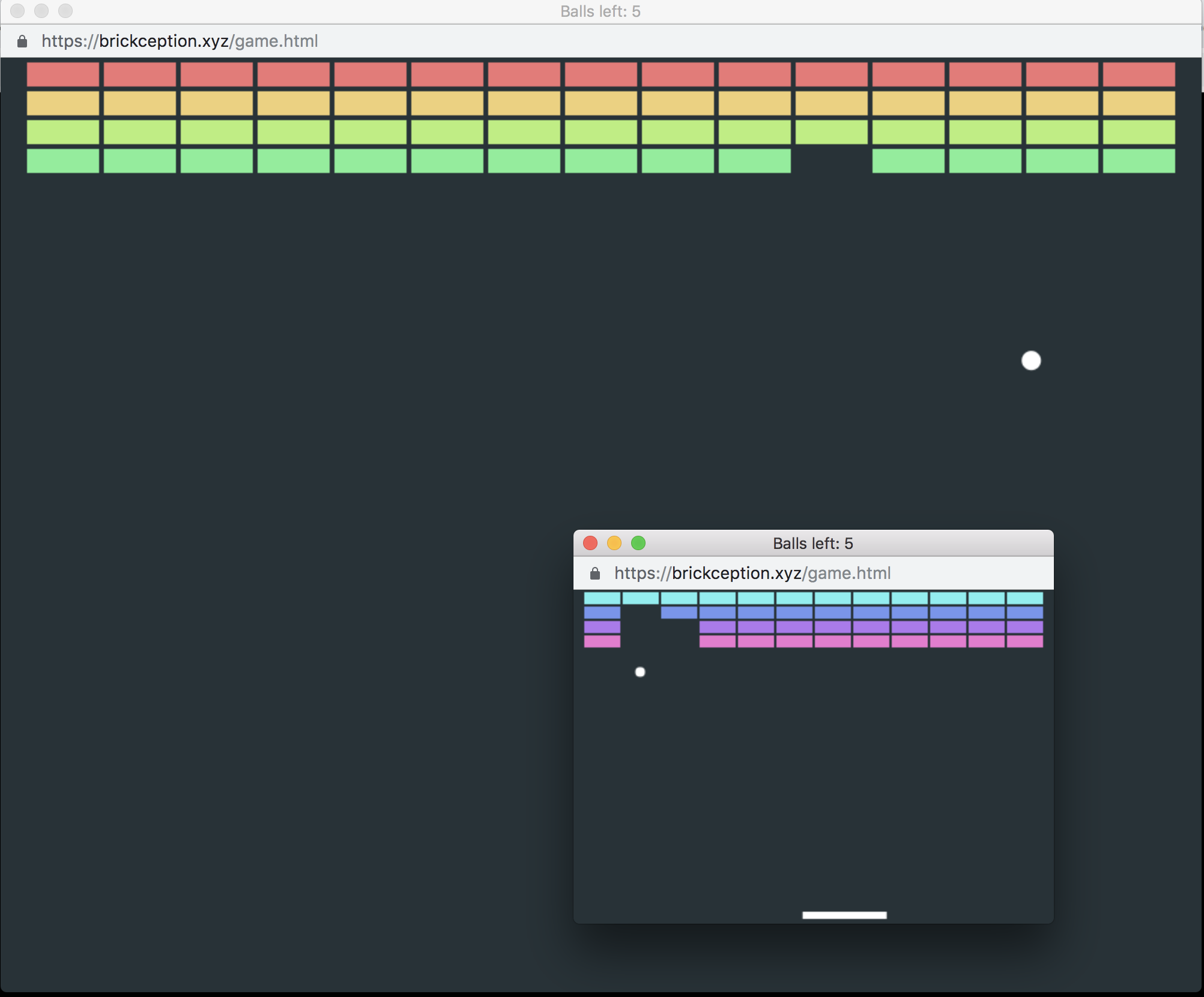Click the small white ball in the inner window

pyautogui.click(x=640, y=672)
